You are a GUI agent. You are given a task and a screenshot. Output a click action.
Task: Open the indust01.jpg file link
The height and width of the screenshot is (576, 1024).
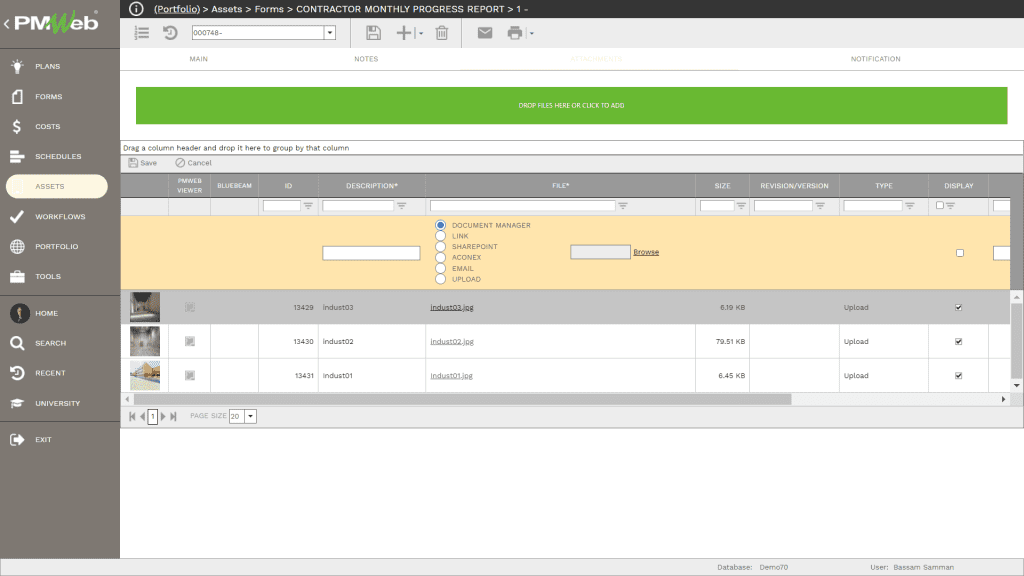451,376
